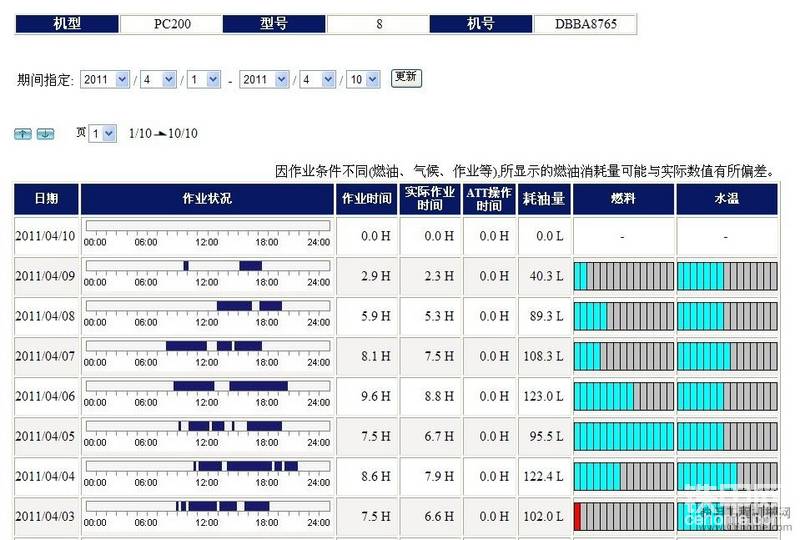
Task: Open the start month dropdown showing 4
Action: coord(159,80)
